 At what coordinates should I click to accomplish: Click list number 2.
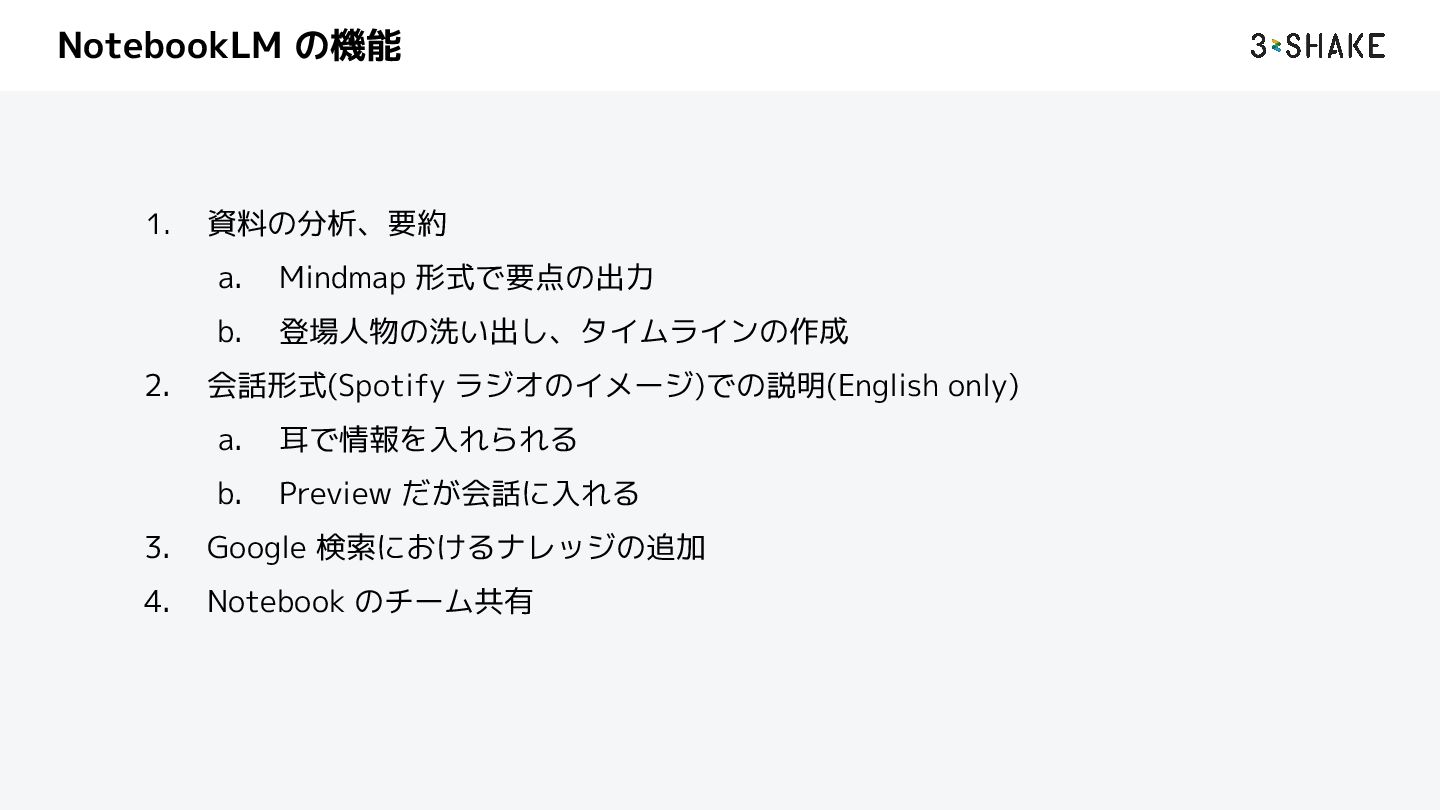click(x=157, y=386)
